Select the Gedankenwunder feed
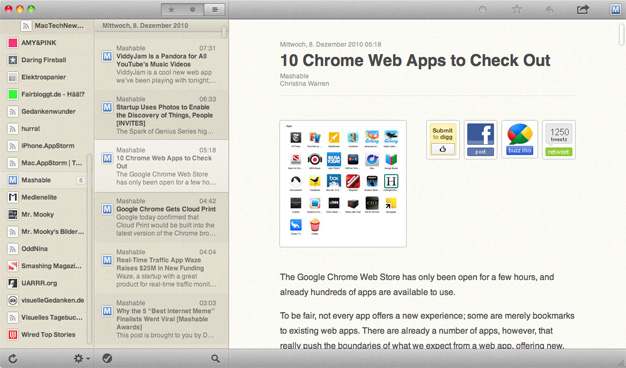The image size is (626, 368). (x=47, y=111)
